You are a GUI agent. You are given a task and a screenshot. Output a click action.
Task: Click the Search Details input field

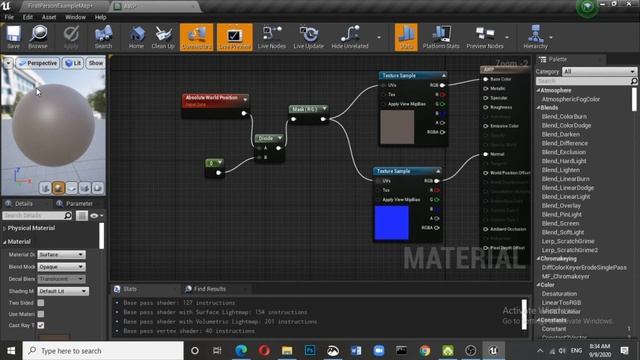(x=33, y=215)
